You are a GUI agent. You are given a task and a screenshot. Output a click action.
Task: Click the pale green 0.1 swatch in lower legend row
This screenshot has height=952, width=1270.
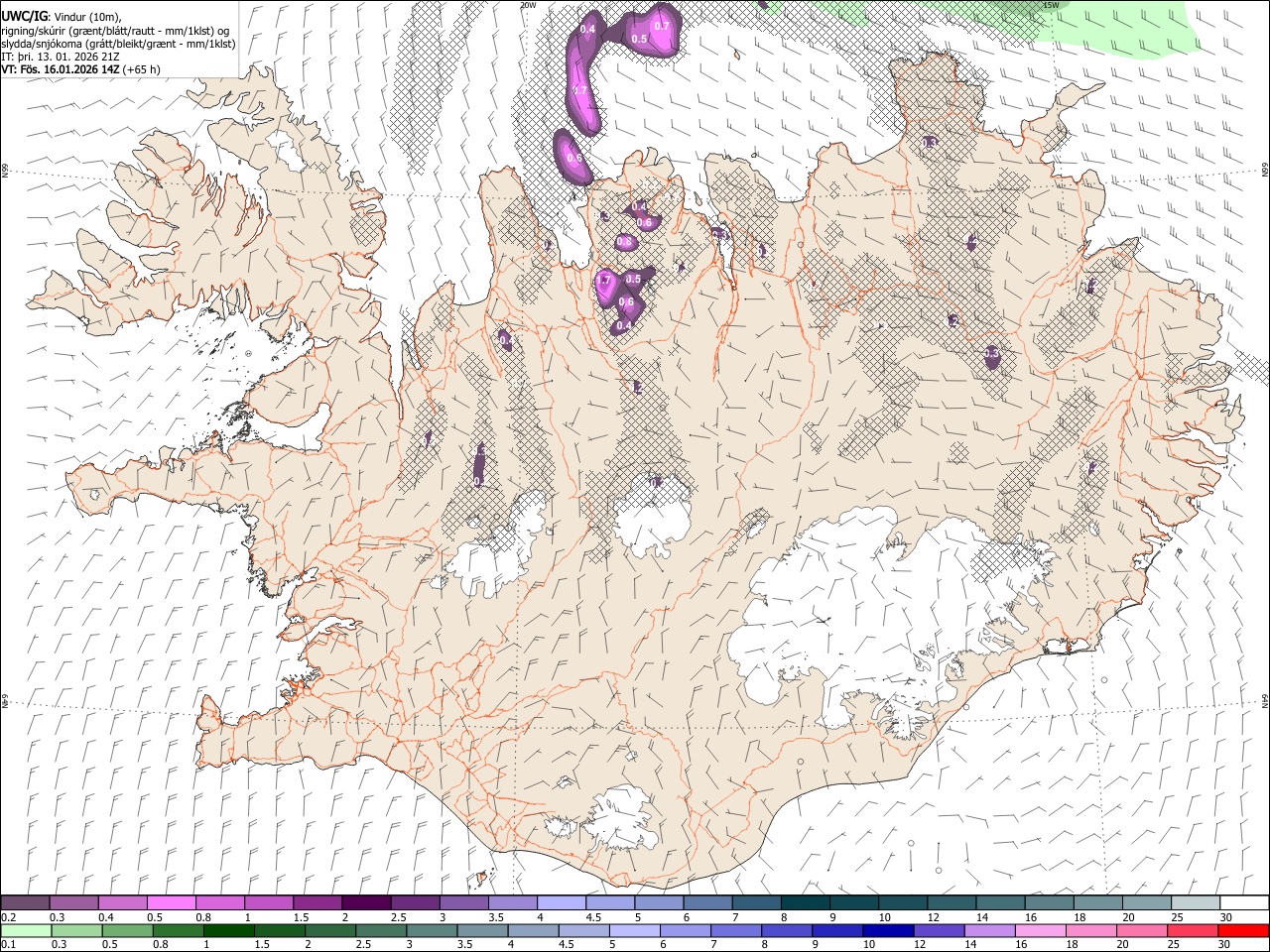click(25, 931)
